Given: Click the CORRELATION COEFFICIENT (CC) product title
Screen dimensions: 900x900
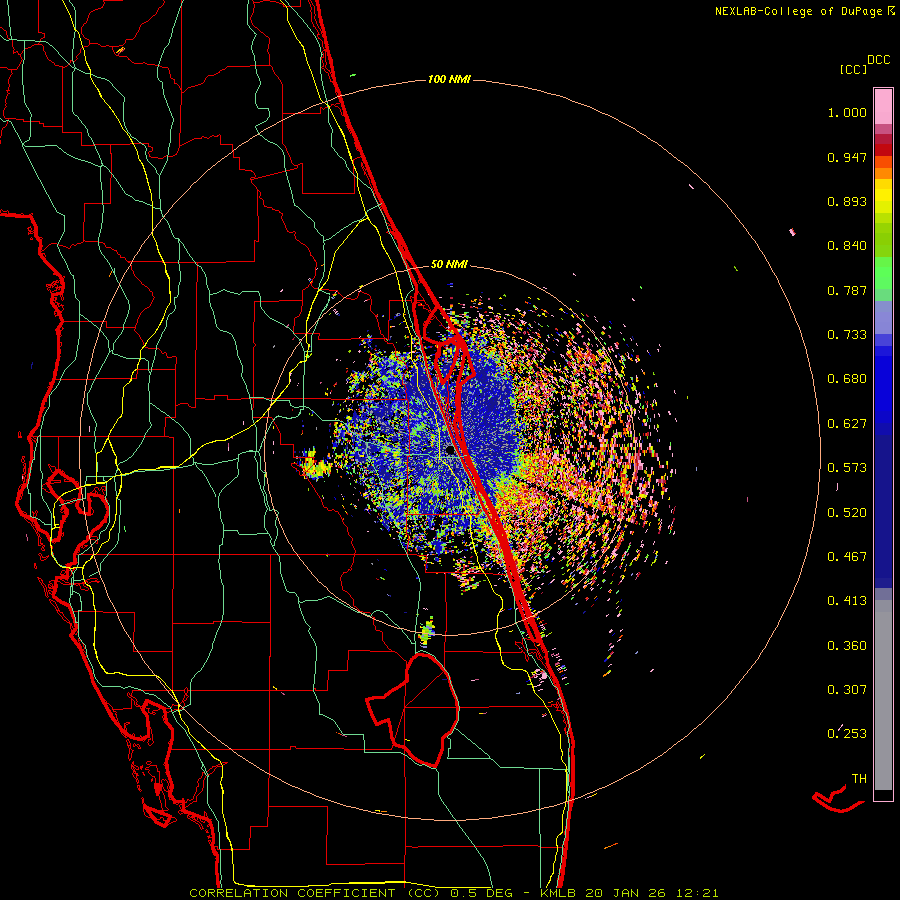Looking at the screenshot, I should (x=315, y=893).
